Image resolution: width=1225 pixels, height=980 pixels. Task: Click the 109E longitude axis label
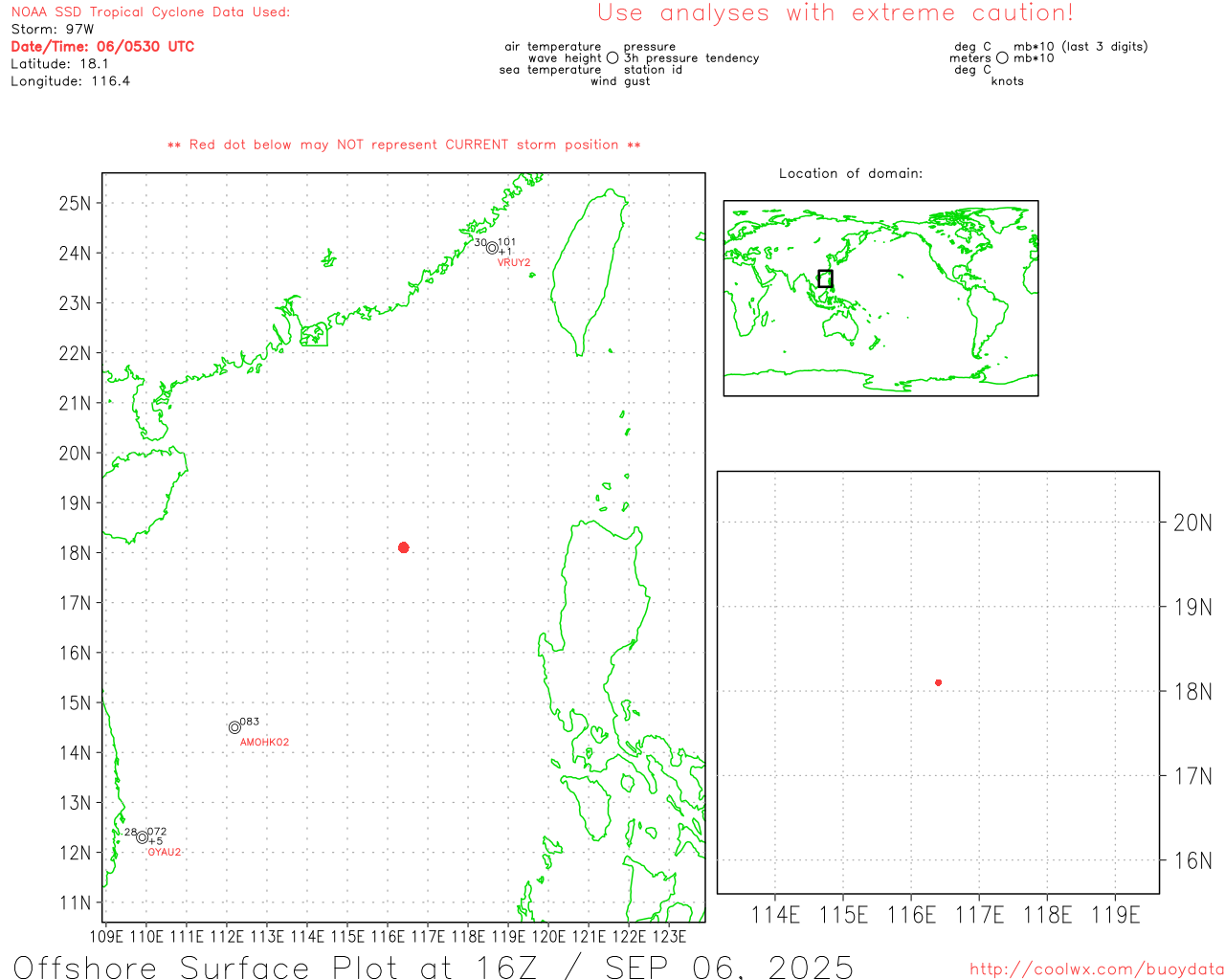106,936
